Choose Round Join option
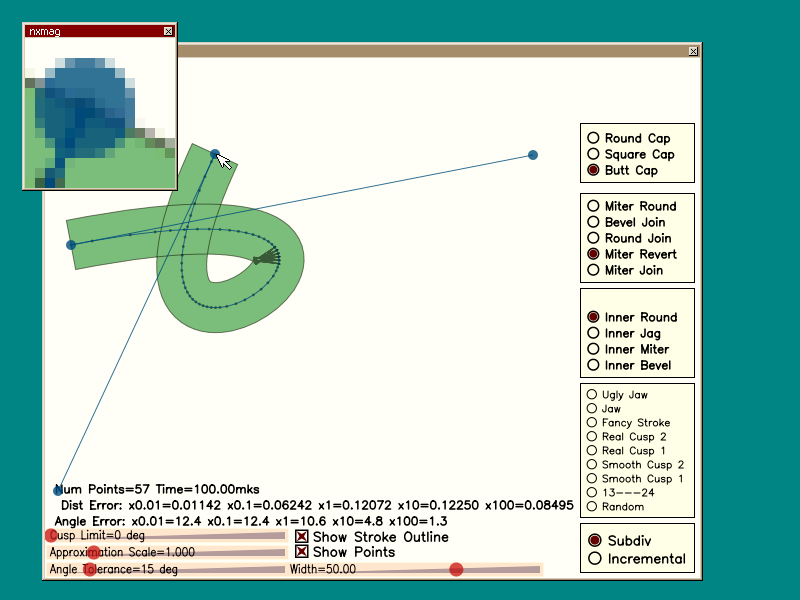The image size is (800, 600). (x=629, y=238)
